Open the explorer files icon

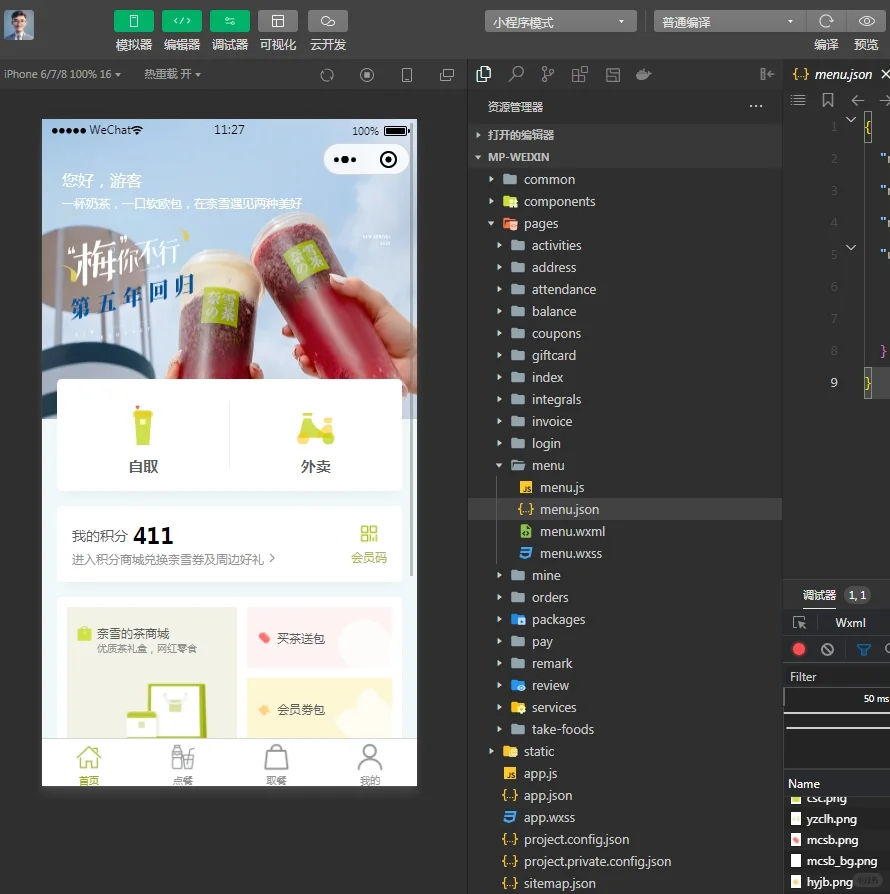483,74
